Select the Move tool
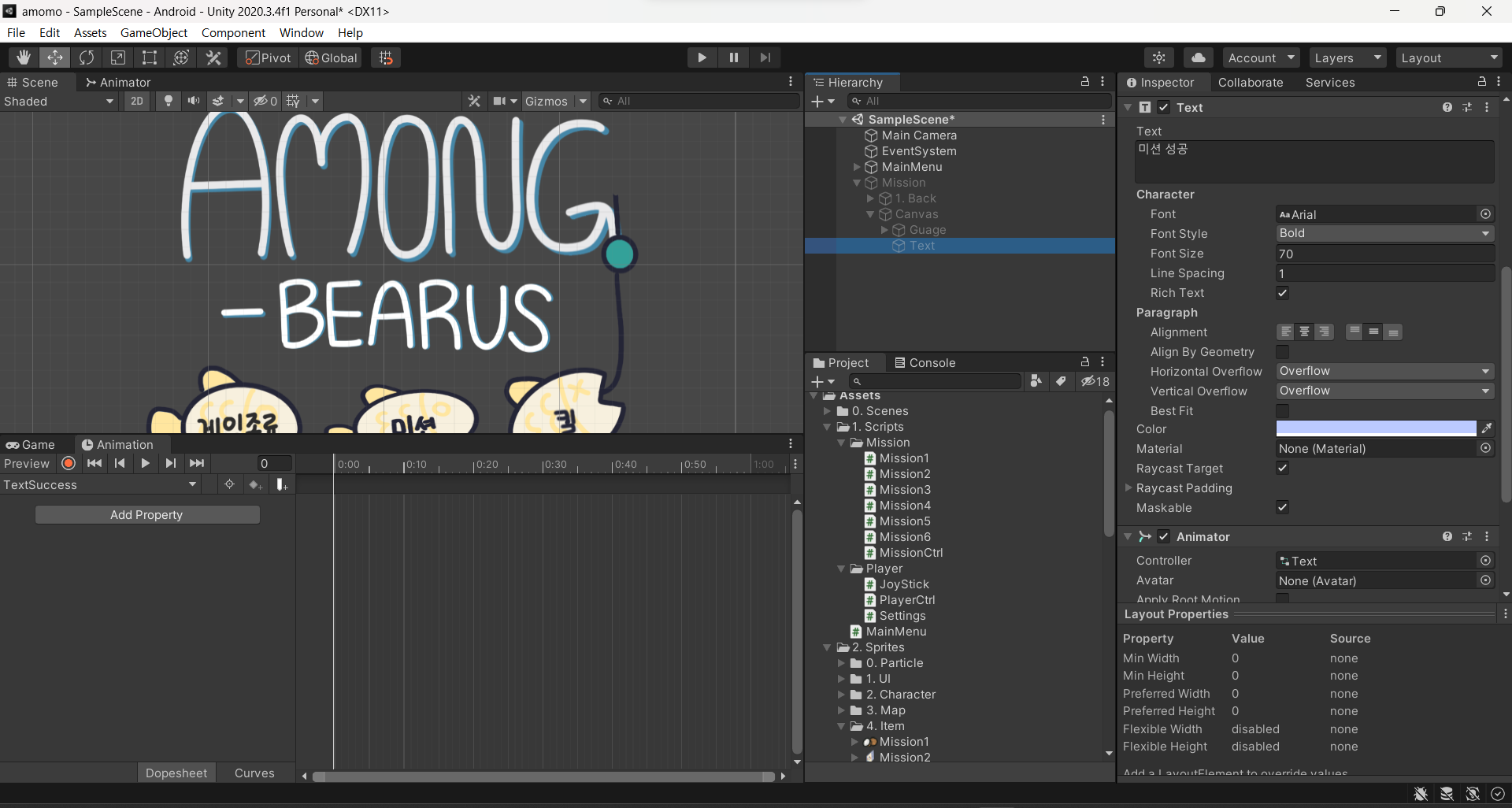Image resolution: width=1512 pixels, height=808 pixels. point(55,57)
